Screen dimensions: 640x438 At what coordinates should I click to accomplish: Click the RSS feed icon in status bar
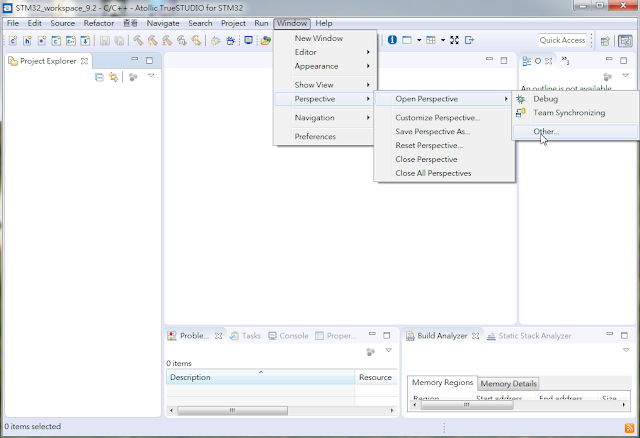tap(629, 428)
